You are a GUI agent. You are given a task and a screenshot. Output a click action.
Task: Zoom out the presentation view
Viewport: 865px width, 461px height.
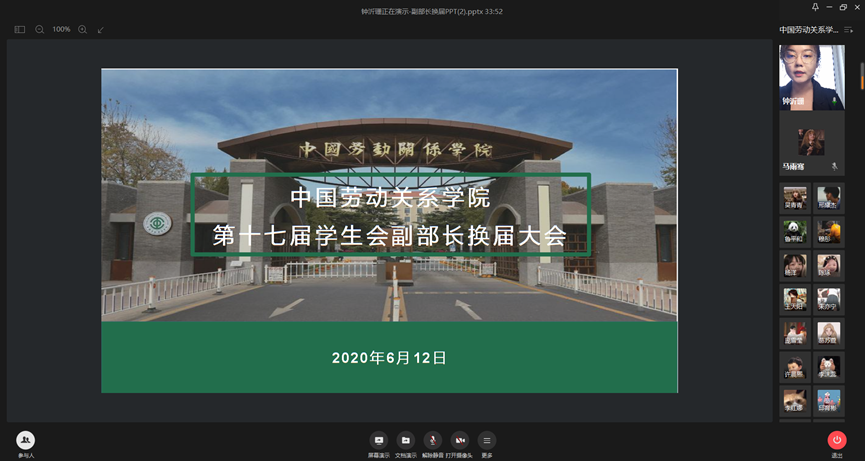pyautogui.click(x=40, y=30)
